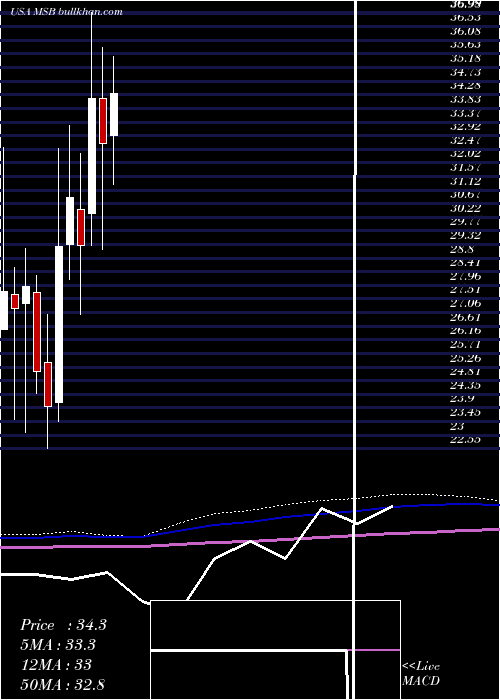Click the '12MA : 33' label
500x700 pixels.
click(56, 665)
